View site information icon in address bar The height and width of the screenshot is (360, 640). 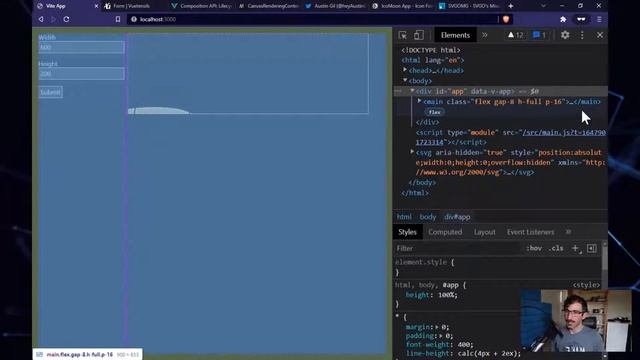coord(134,19)
